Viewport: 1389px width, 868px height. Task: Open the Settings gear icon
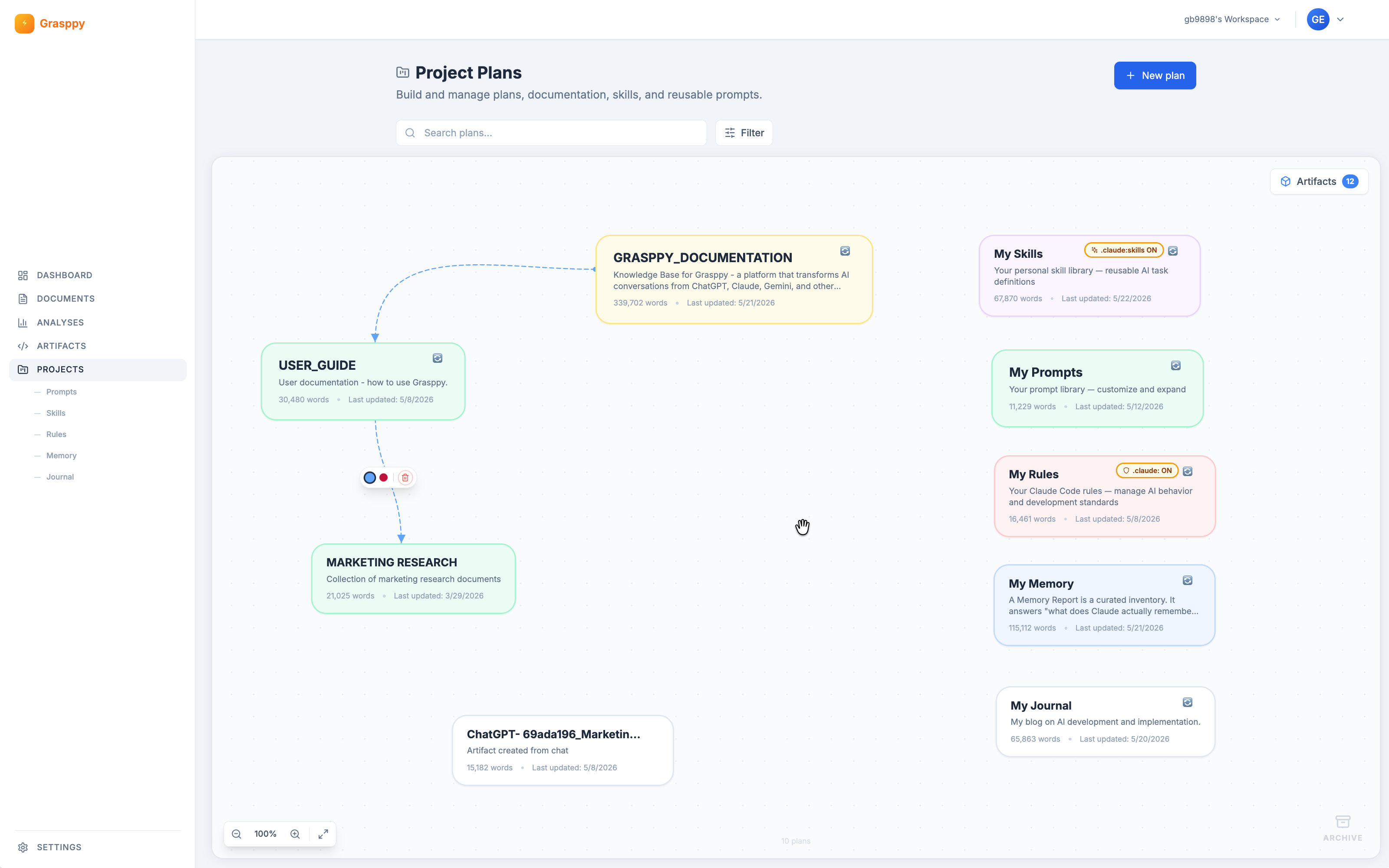click(x=23, y=847)
